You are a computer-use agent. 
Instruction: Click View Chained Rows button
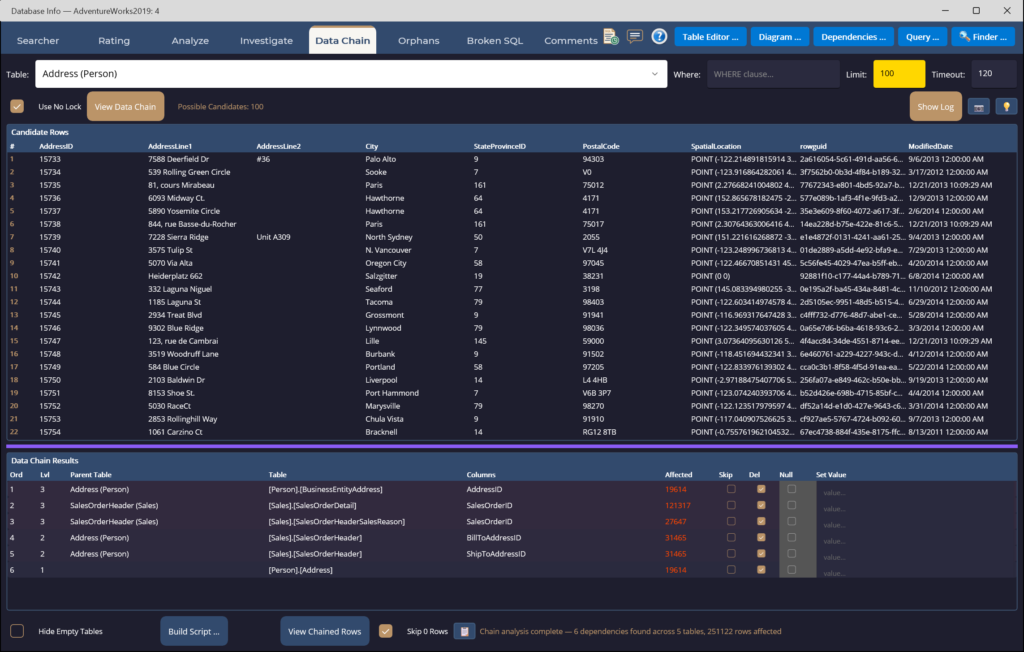(x=325, y=631)
